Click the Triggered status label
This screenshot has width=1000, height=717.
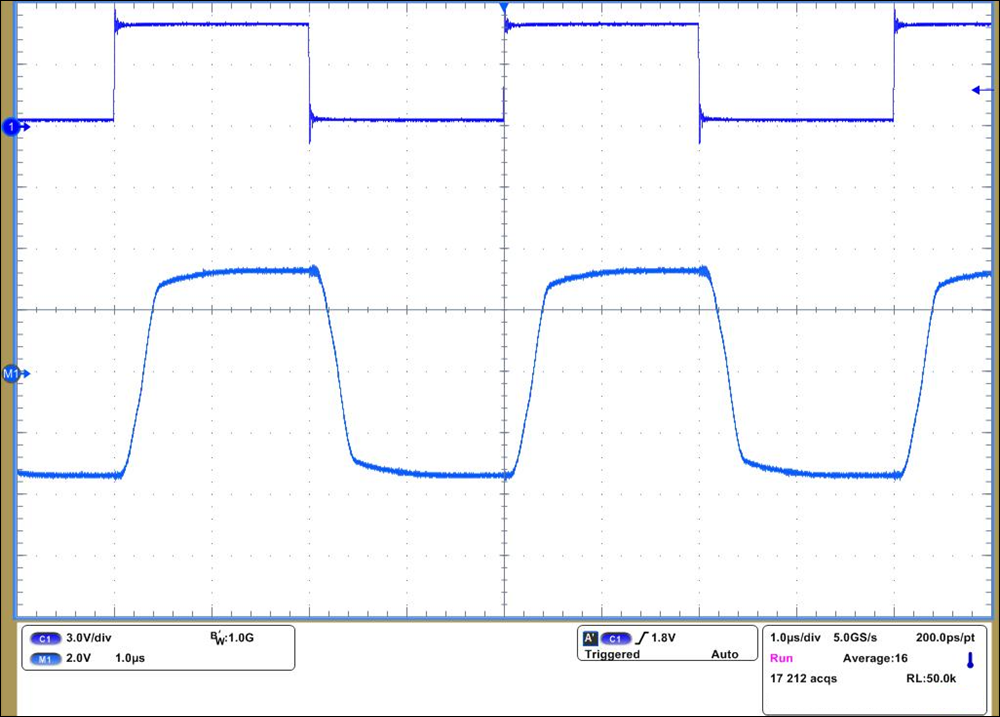pyautogui.click(x=614, y=655)
